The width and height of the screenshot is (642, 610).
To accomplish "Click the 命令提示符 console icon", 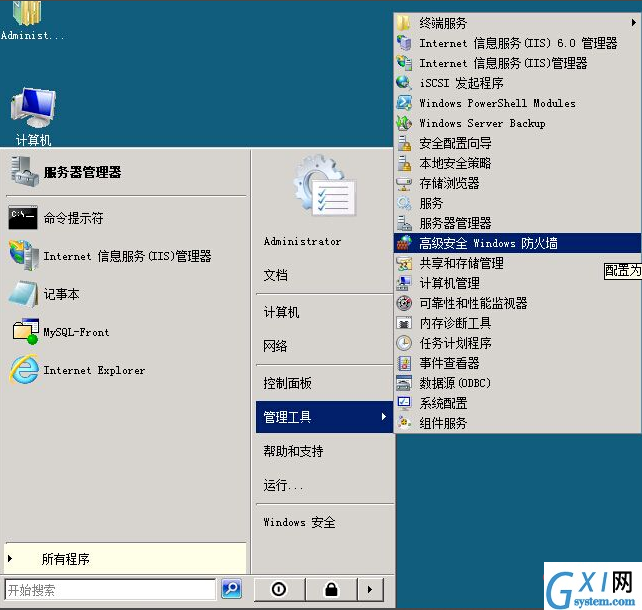I will [x=23, y=217].
